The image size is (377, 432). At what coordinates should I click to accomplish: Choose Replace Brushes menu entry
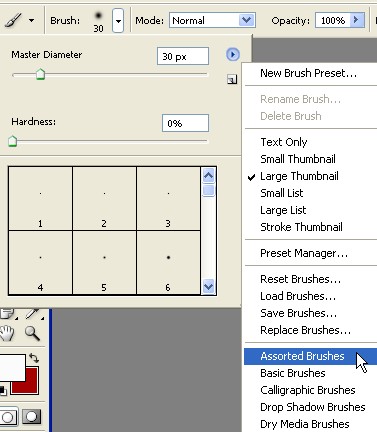[305, 330]
